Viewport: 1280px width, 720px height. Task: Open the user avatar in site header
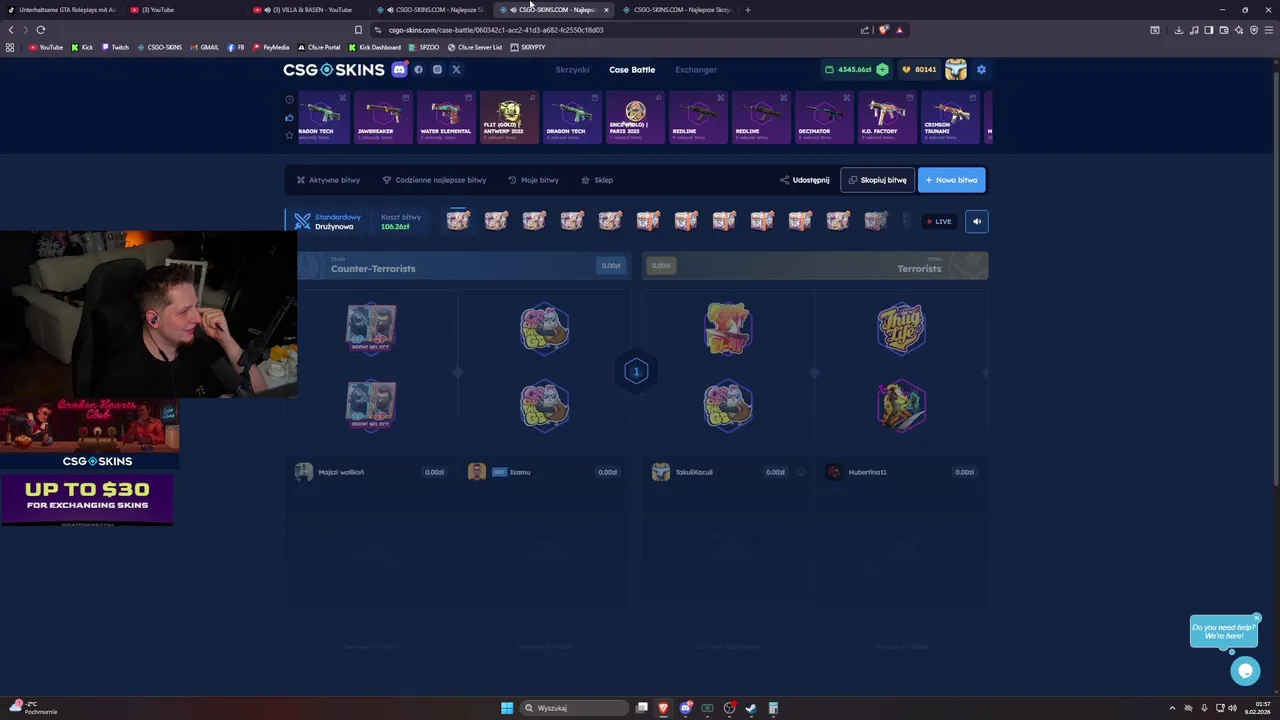click(x=956, y=70)
